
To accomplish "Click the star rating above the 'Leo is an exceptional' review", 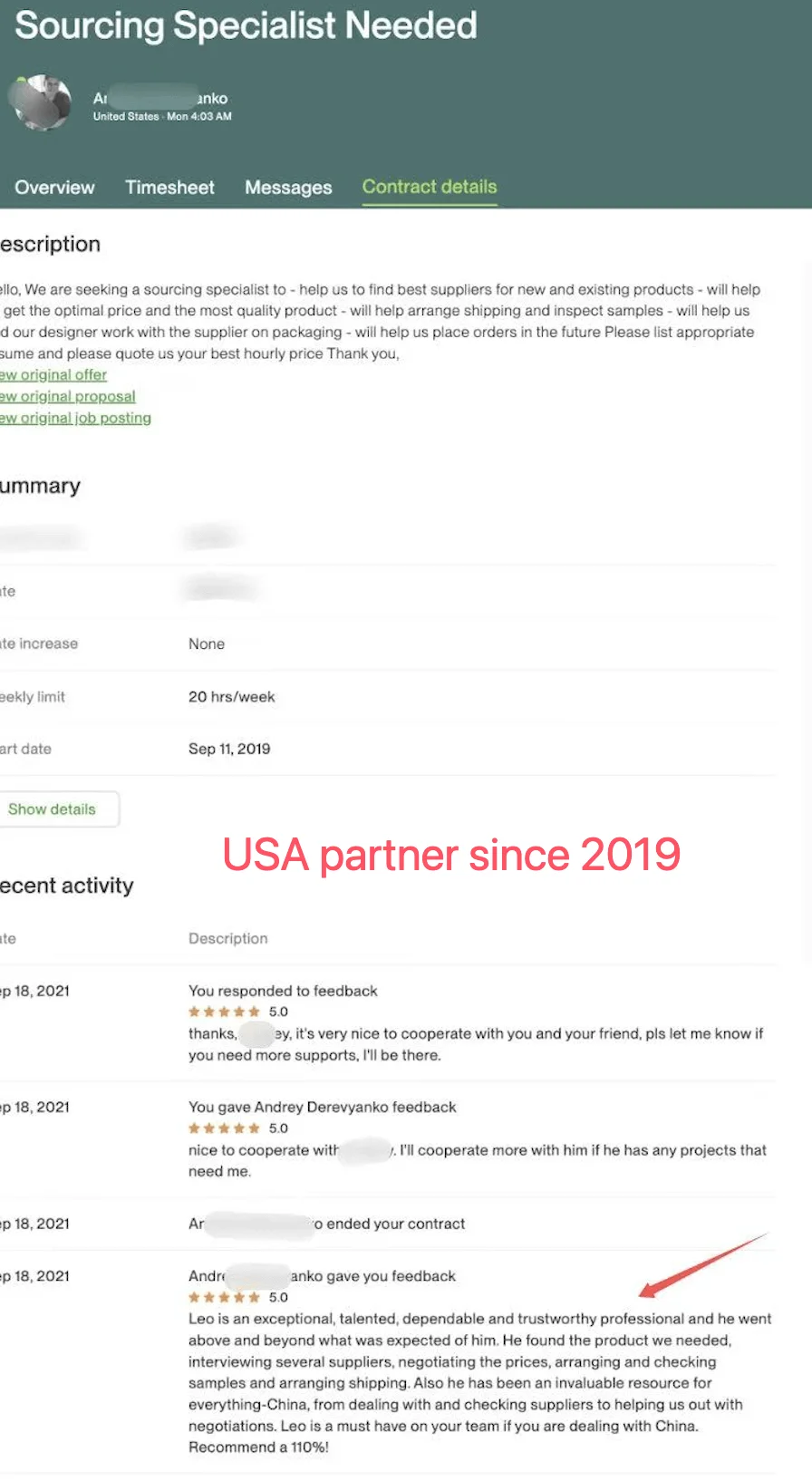I will click(224, 1298).
